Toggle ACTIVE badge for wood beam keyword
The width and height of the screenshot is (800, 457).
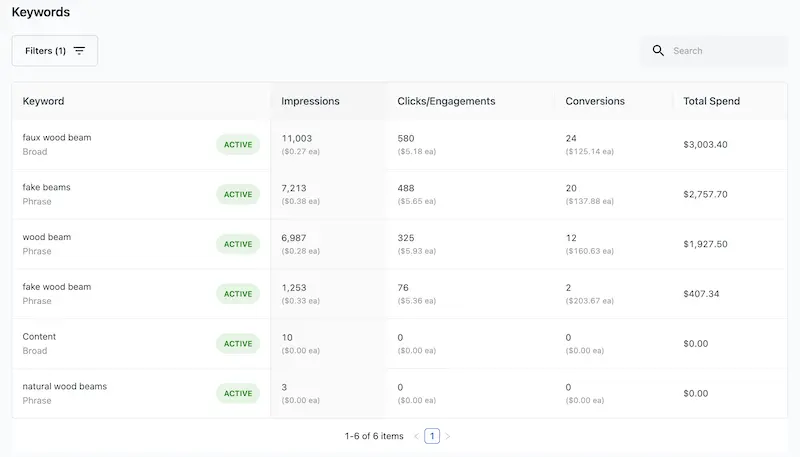[238, 244]
